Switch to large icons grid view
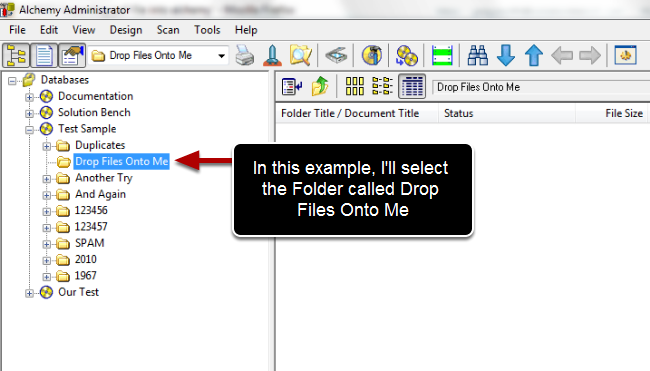Image resolution: width=650 pixels, height=371 pixels. (x=355, y=87)
